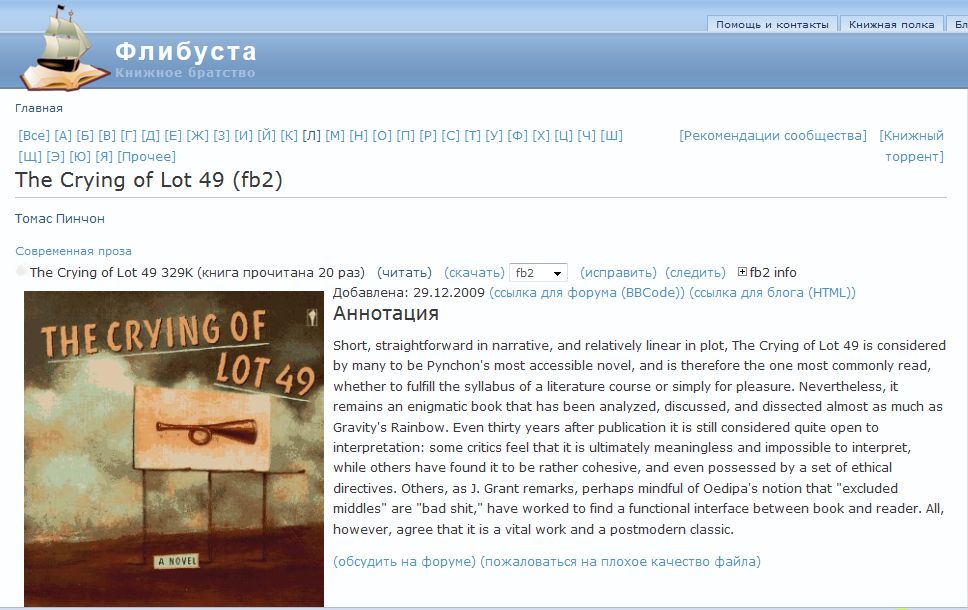Expand the fb2 info plus icon
This screenshot has width=968, height=610.
coord(742,272)
